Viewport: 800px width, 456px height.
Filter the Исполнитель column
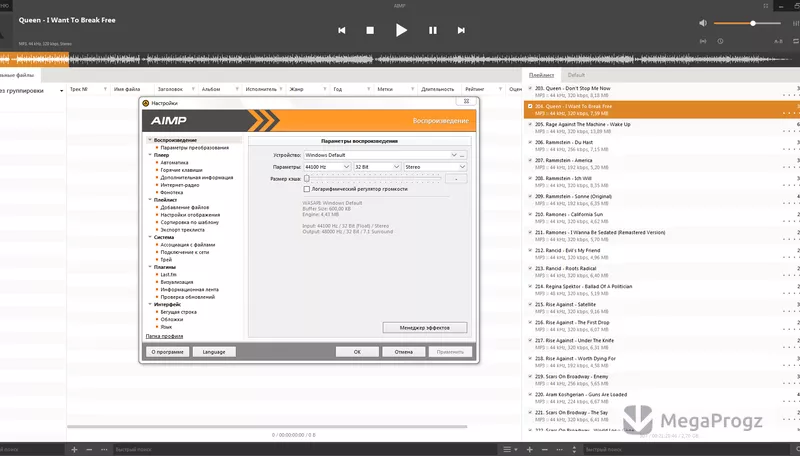click(x=281, y=89)
